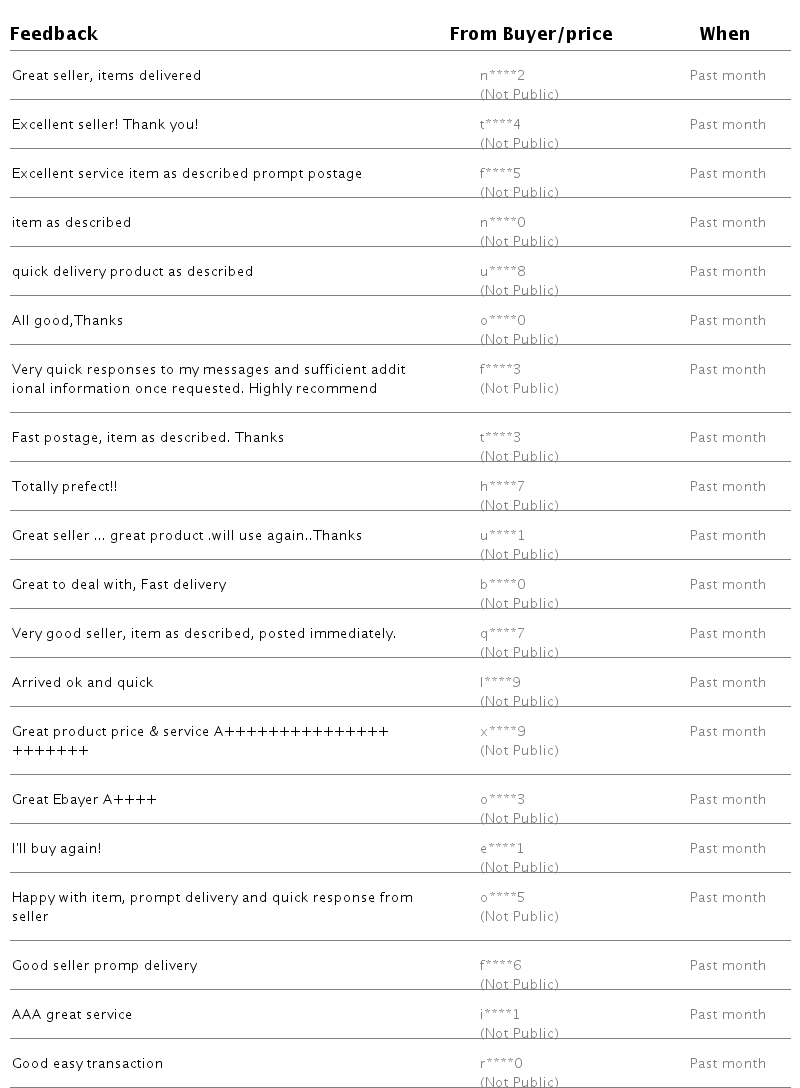Click "Great Ebayer A++++" feedback comment

tap(84, 799)
